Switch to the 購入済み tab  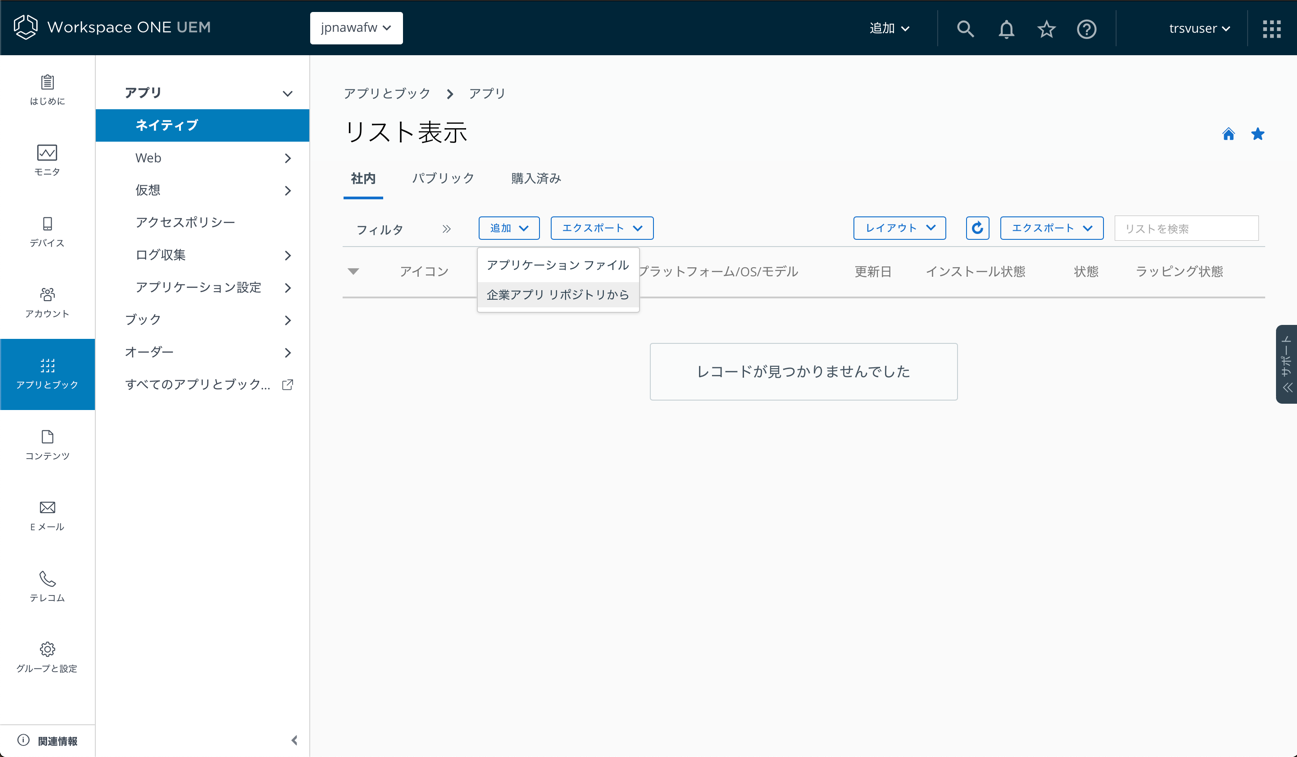(x=536, y=178)
